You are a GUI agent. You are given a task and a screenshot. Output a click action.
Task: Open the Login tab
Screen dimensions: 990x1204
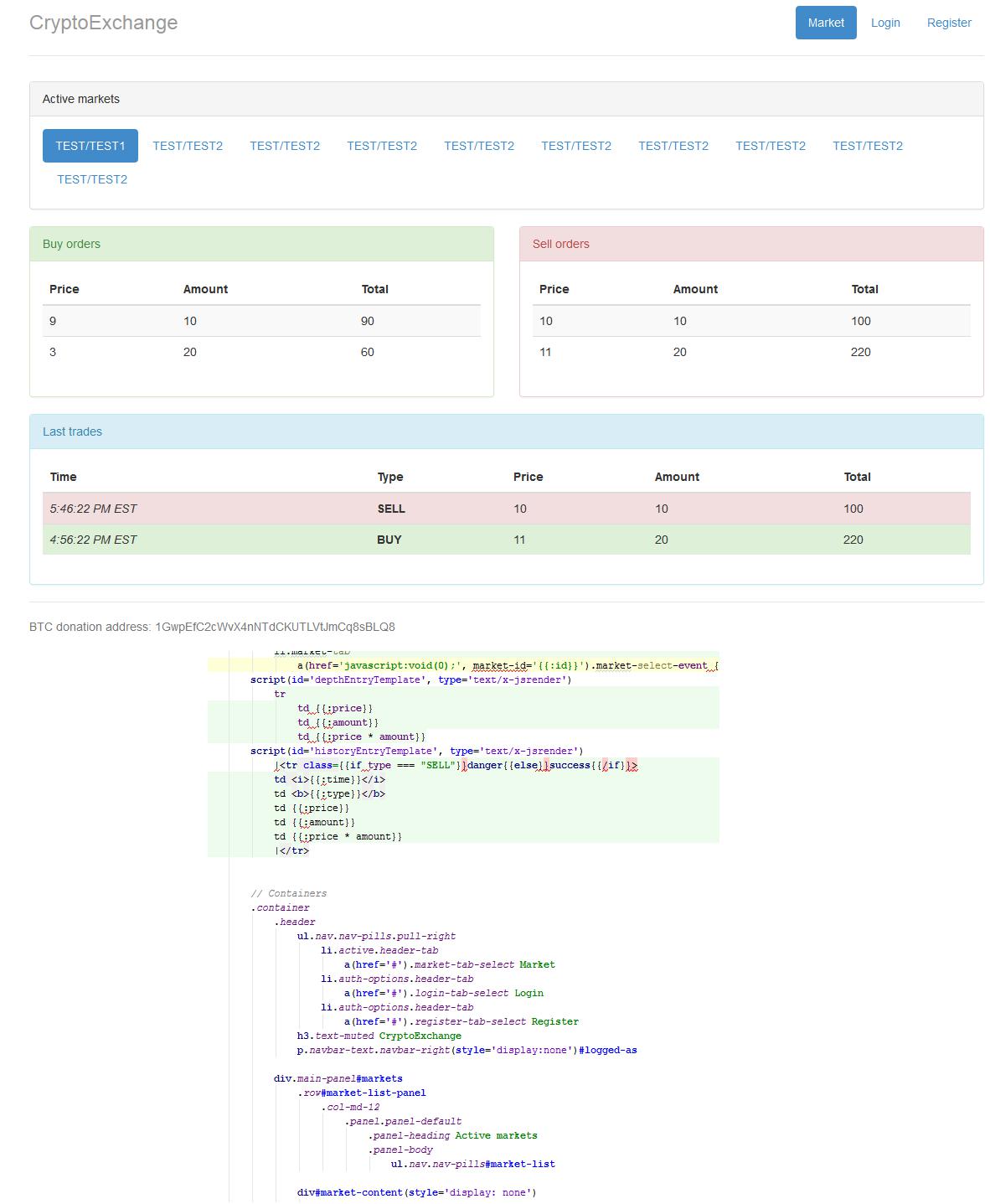coord(885,23)
